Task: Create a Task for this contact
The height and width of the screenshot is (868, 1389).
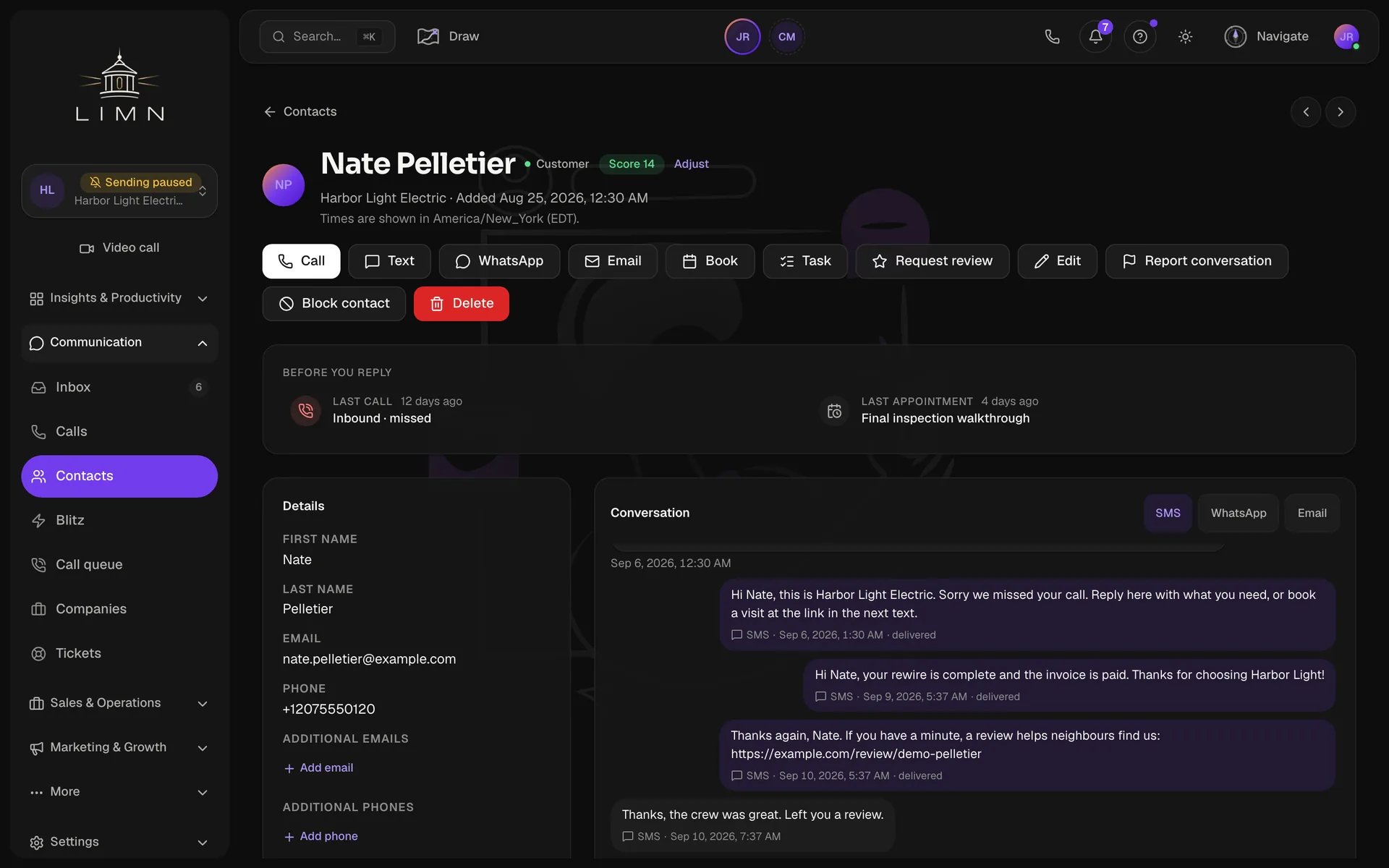Action: pos(805,261)
